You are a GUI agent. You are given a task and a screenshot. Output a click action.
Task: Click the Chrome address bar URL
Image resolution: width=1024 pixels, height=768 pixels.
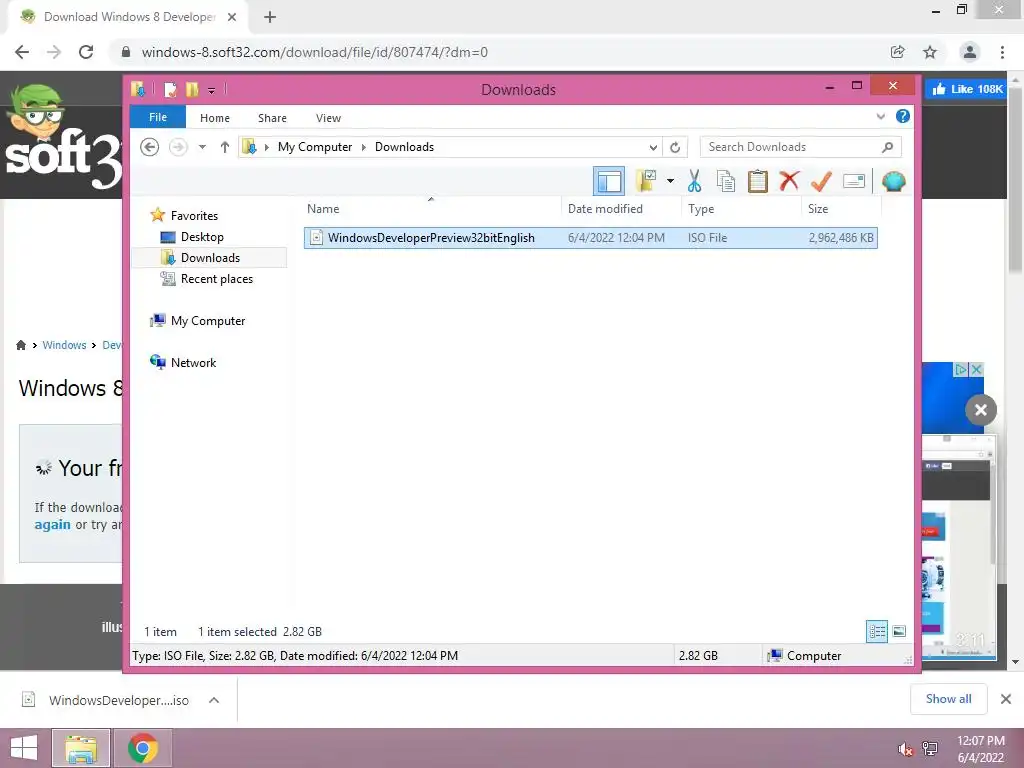(314, 52)
